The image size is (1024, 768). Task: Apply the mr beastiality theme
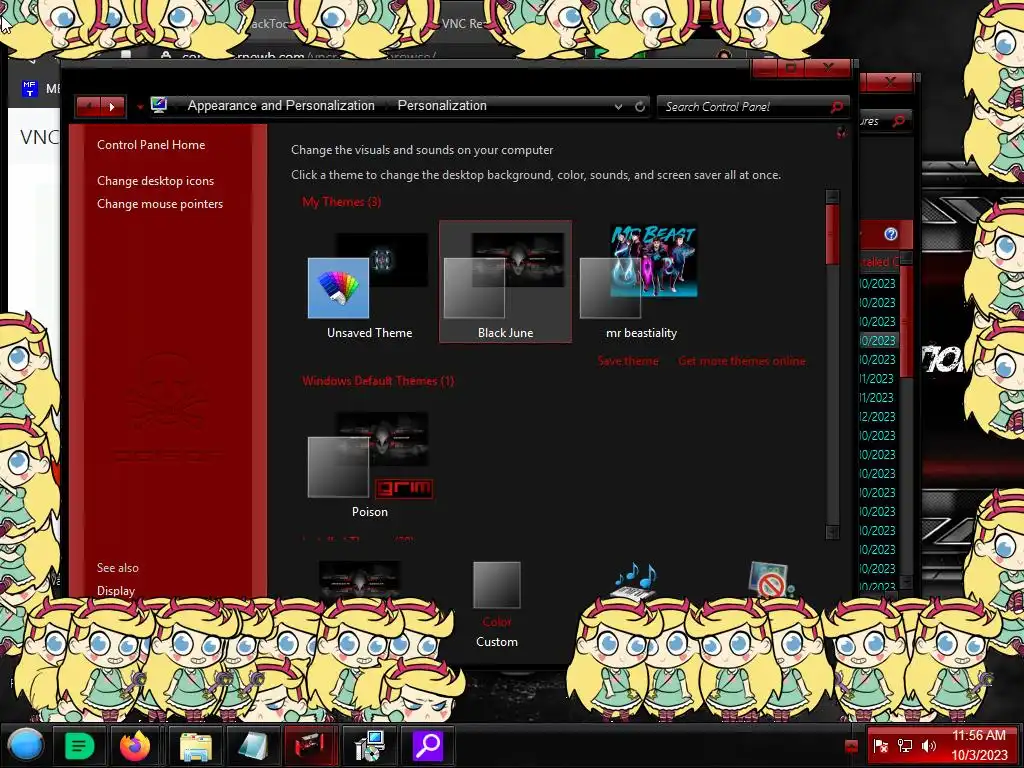(x=641, y=282)
